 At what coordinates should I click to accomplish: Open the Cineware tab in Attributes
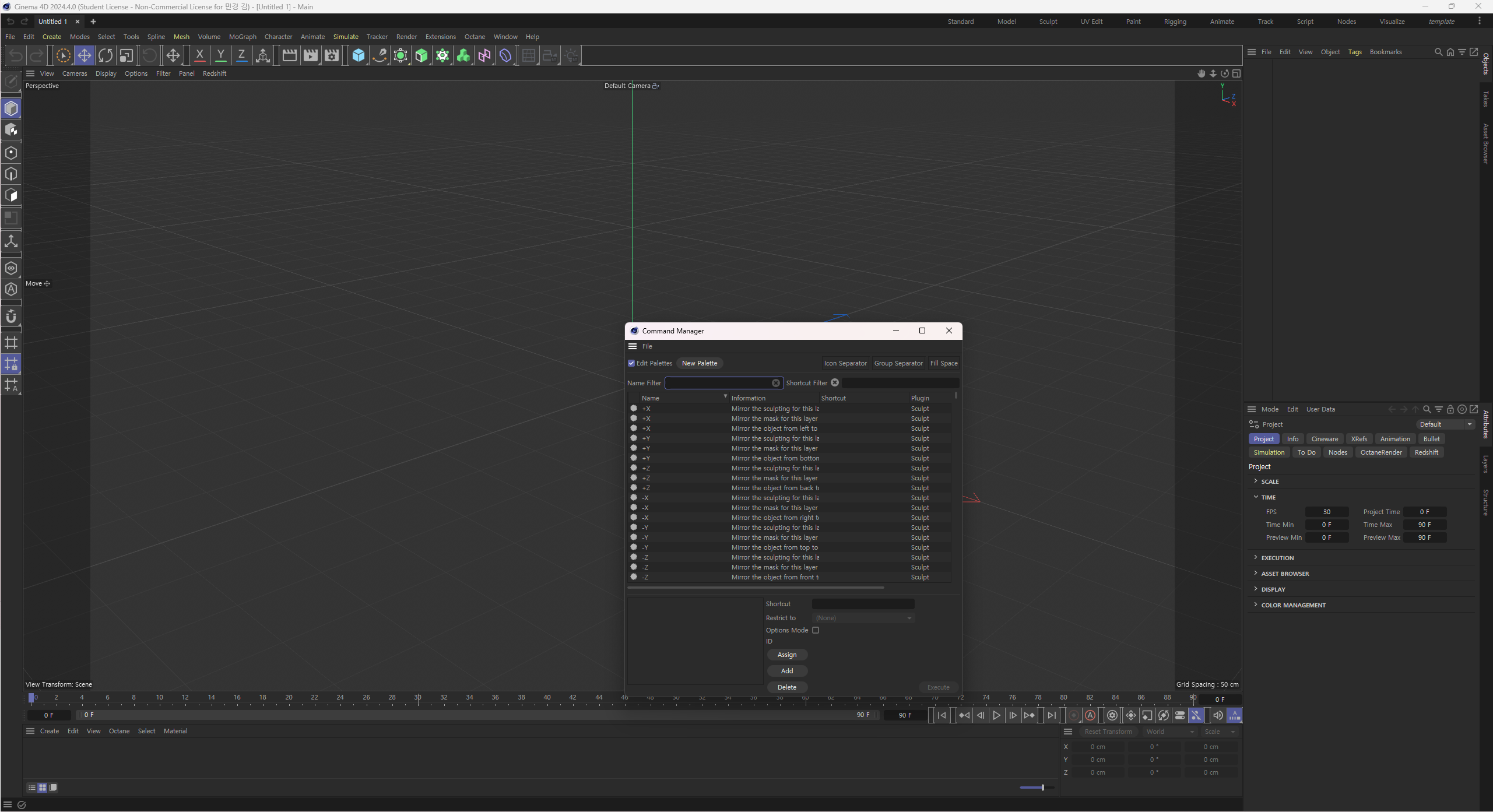(x=1325, y=439)
